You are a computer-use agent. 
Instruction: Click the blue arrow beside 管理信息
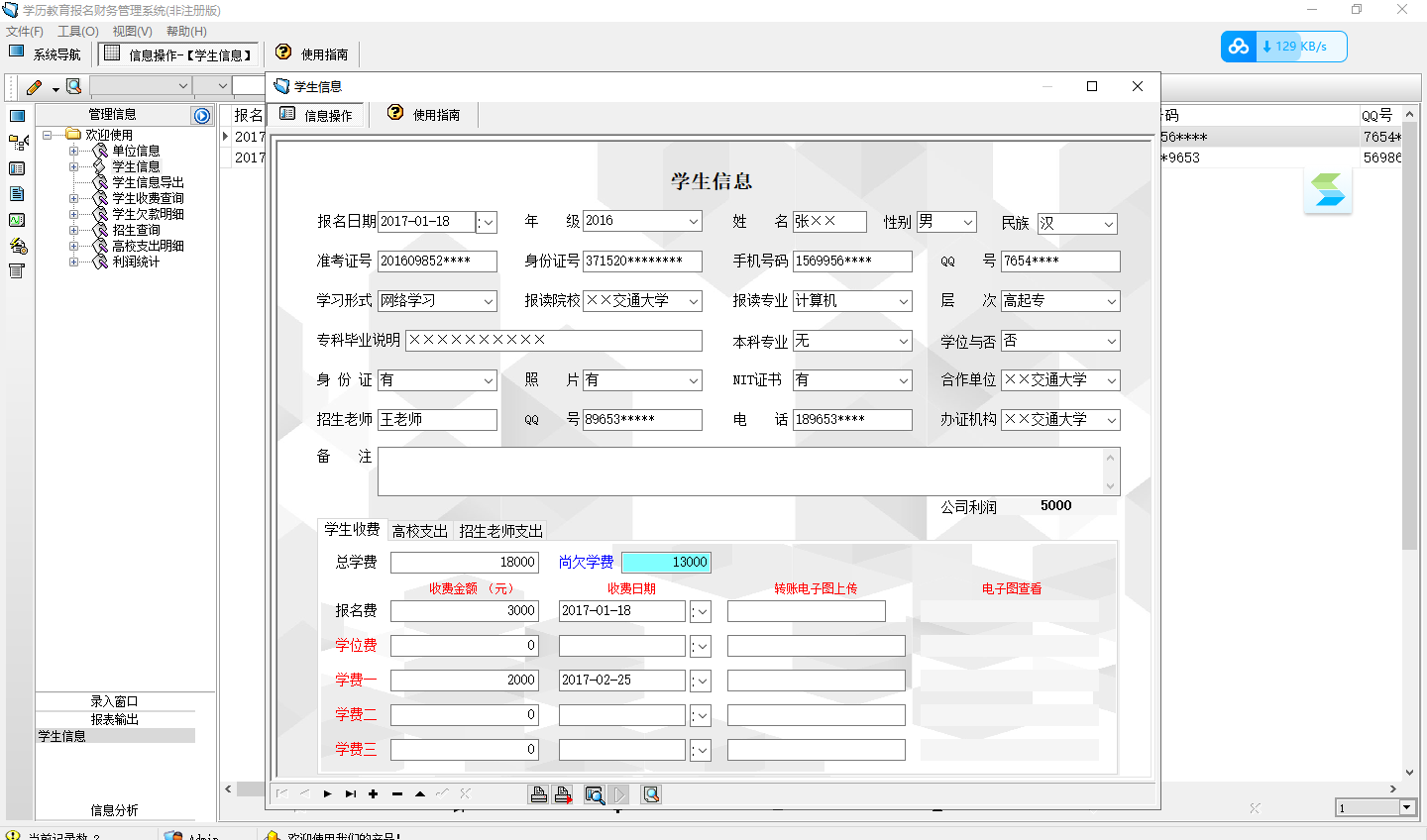coord(202,116)
